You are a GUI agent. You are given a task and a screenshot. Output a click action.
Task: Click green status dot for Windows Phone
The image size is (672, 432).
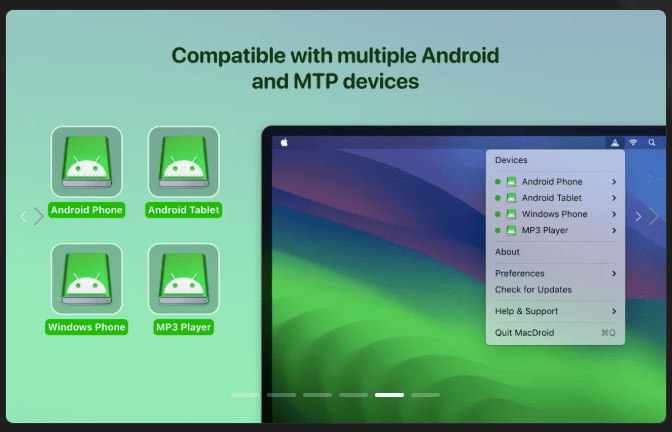coord(498,214)
